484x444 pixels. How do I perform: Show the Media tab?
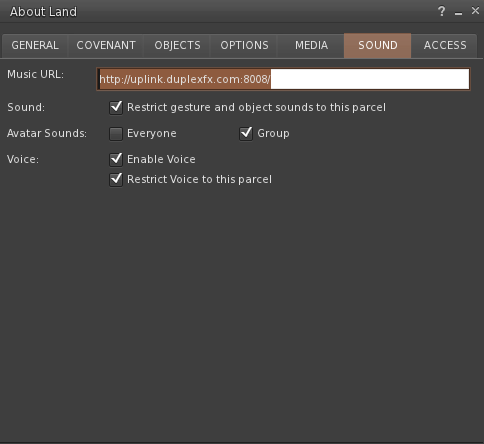(311, 45)
